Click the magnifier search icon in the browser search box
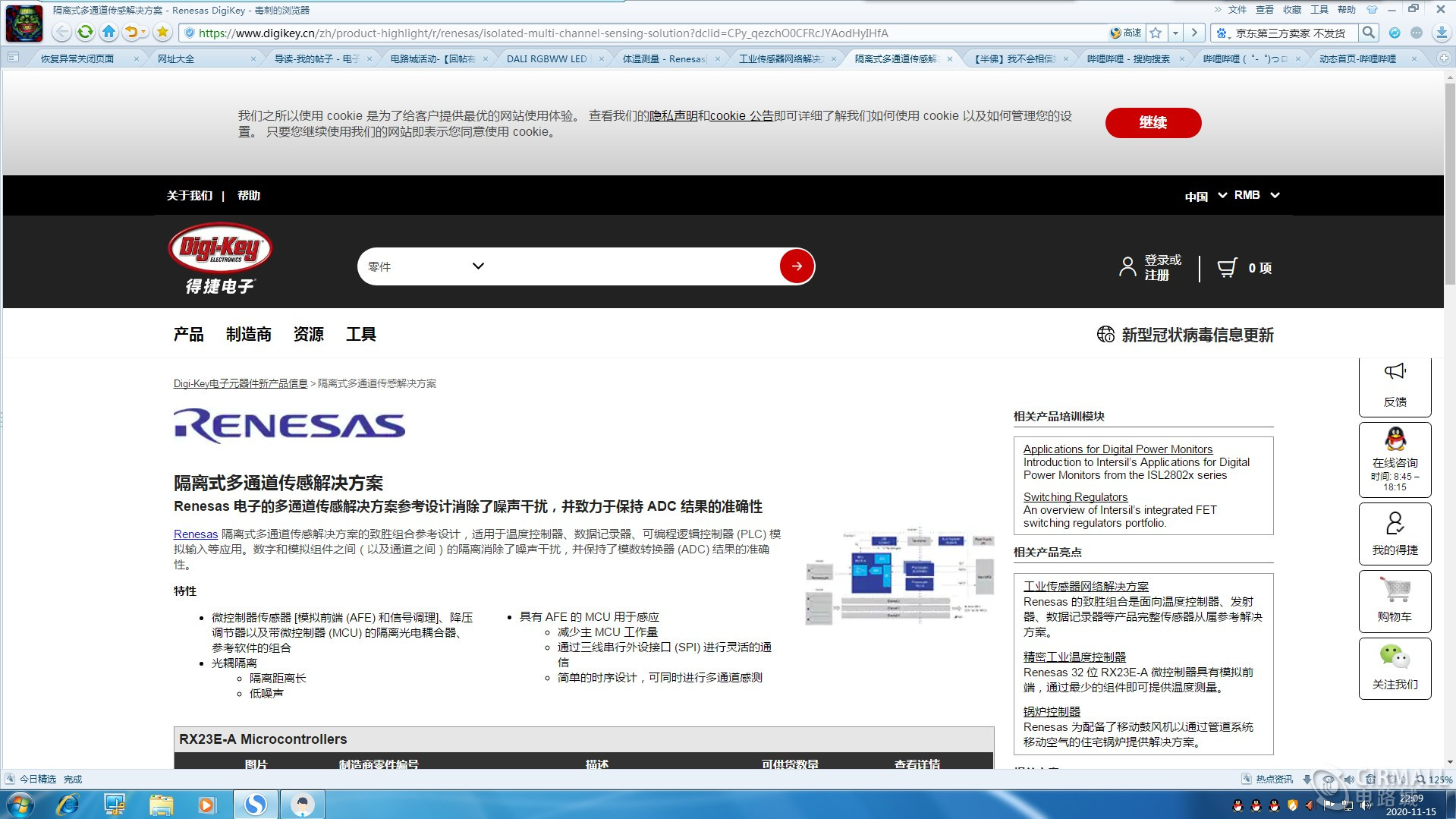The width and height of the screenshot is (1456, 819). point(1368,33)
